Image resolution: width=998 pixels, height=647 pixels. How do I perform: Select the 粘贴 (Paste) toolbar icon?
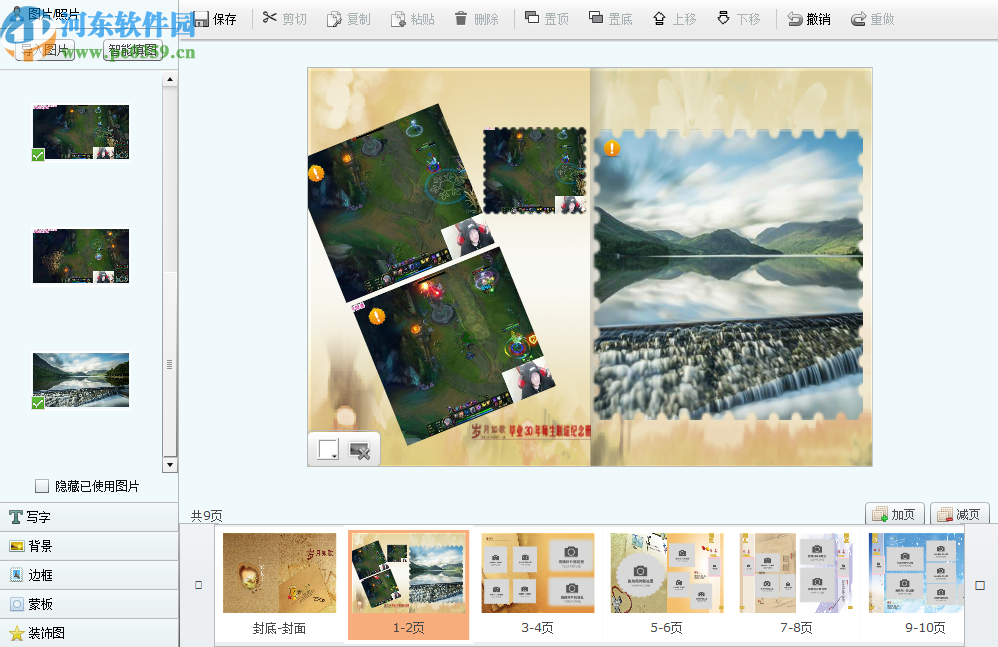[412, 17]
